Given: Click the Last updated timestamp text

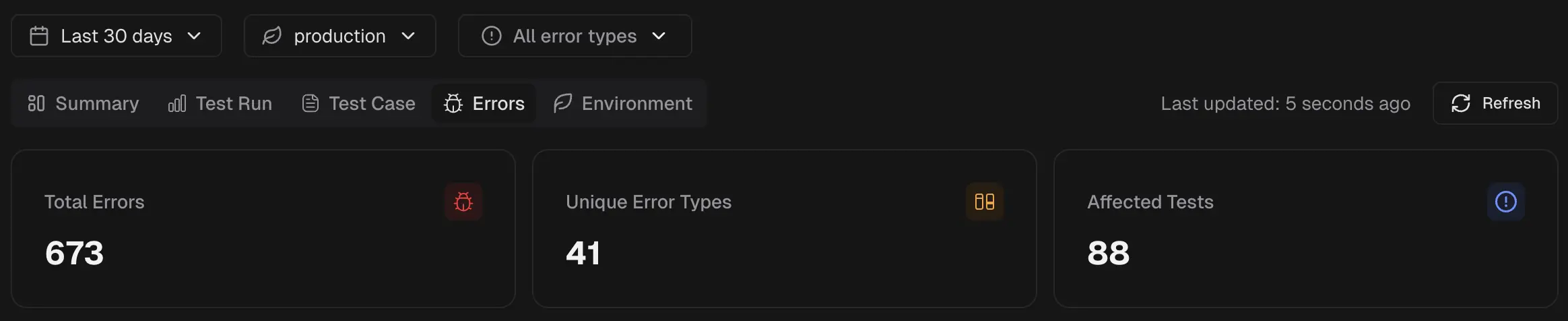Looking at the screenshot, I should (1285, 103).
